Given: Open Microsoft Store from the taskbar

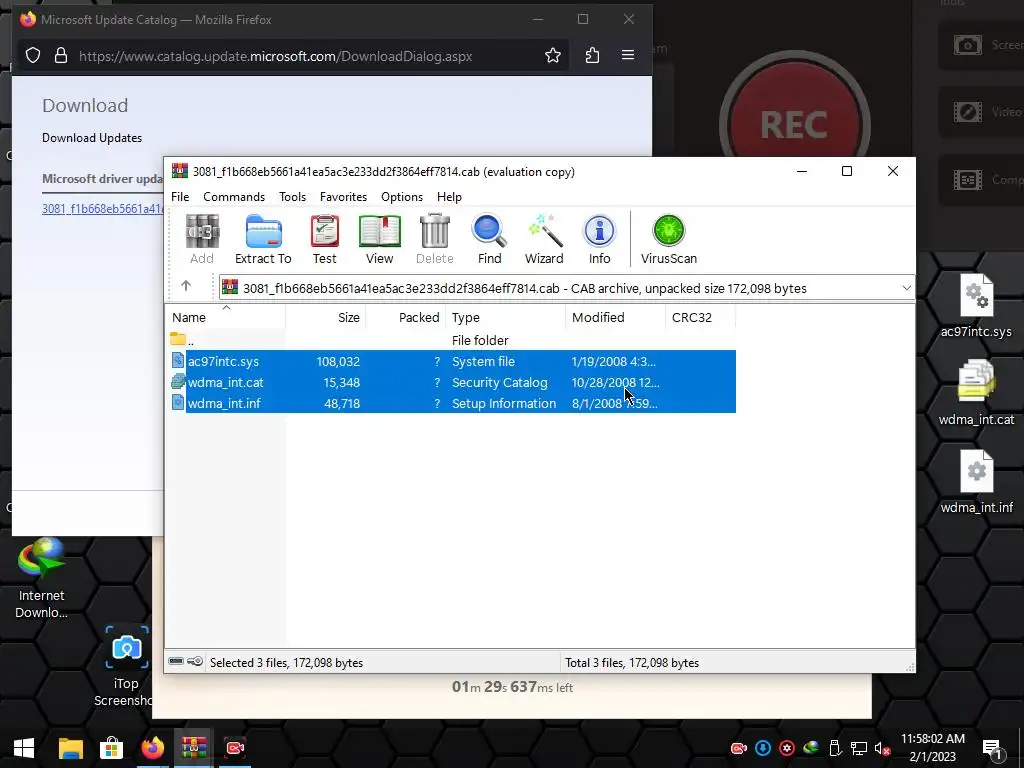Looking at the screenshot, I should tap(112, 748).
